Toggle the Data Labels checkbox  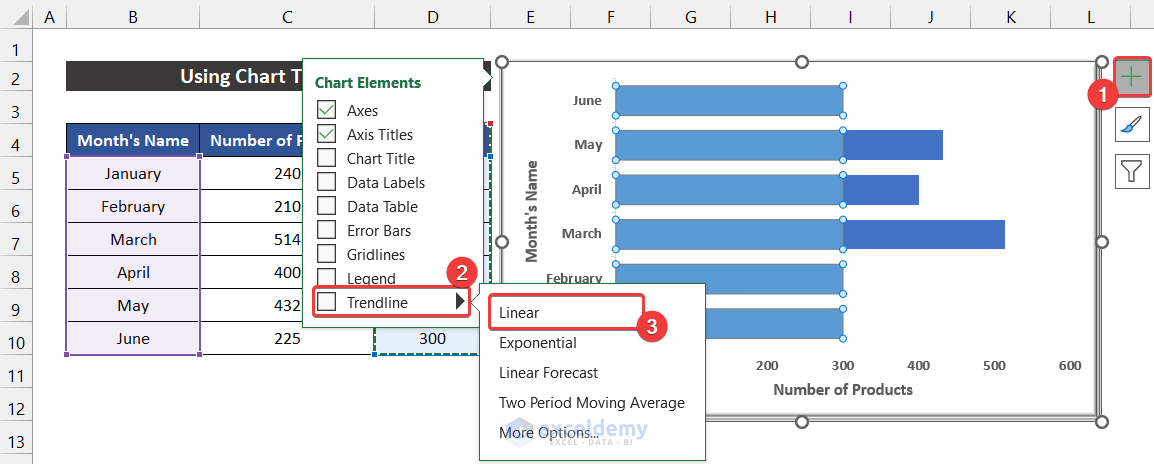[327, 183]
